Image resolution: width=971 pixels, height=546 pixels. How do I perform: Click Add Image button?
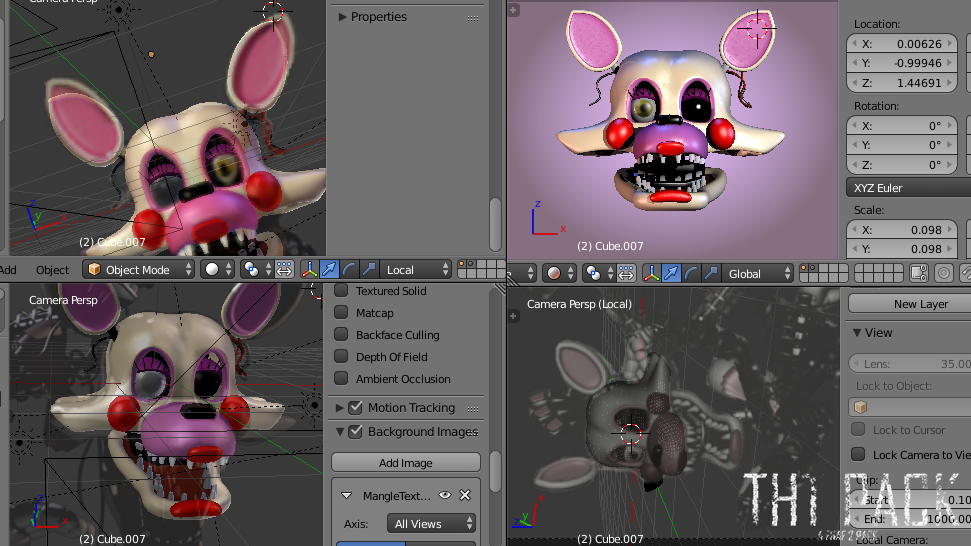point(406,462)
